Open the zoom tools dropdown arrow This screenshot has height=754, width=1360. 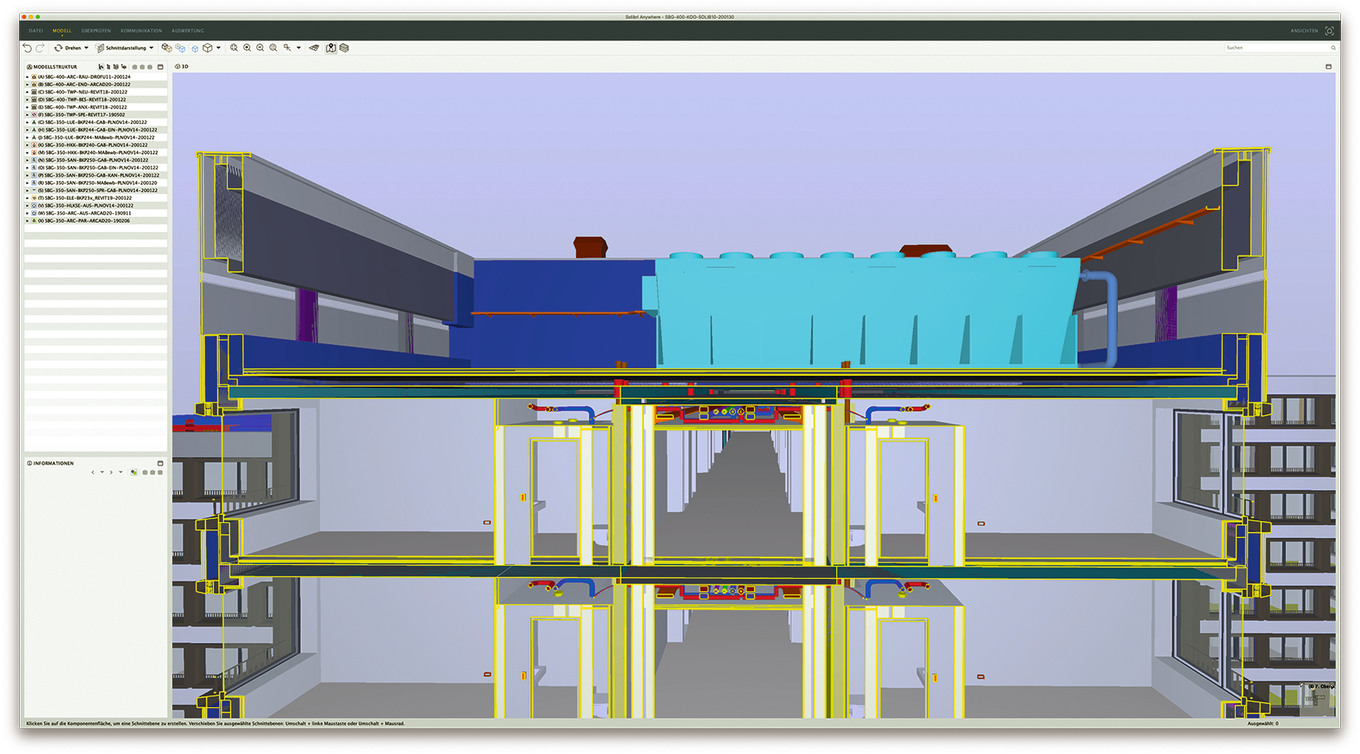(298, 48)
